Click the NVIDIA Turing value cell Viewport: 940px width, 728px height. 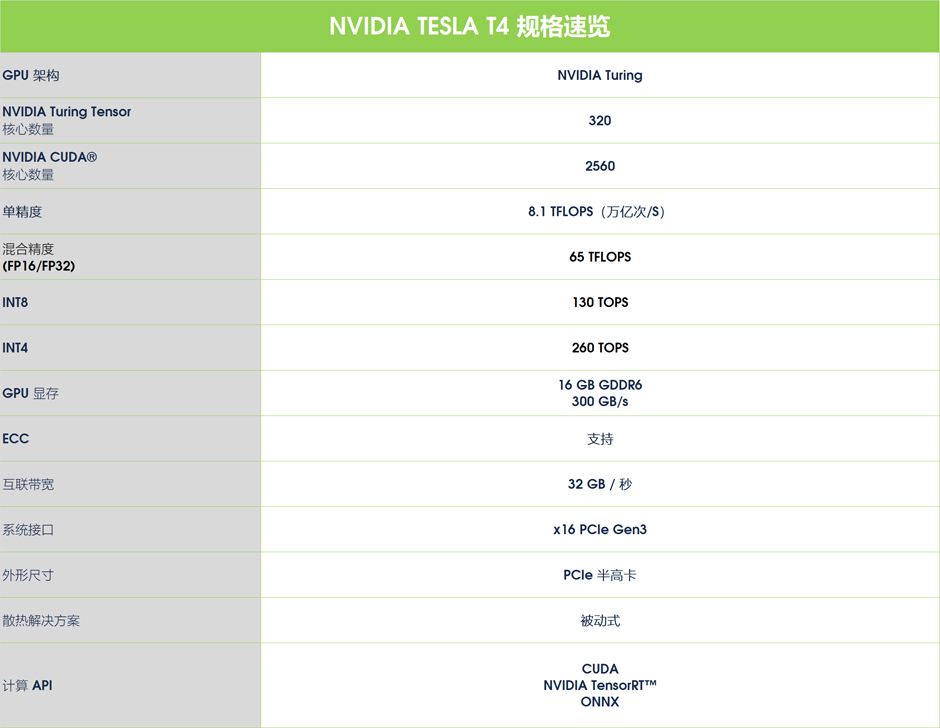[600, 75]
